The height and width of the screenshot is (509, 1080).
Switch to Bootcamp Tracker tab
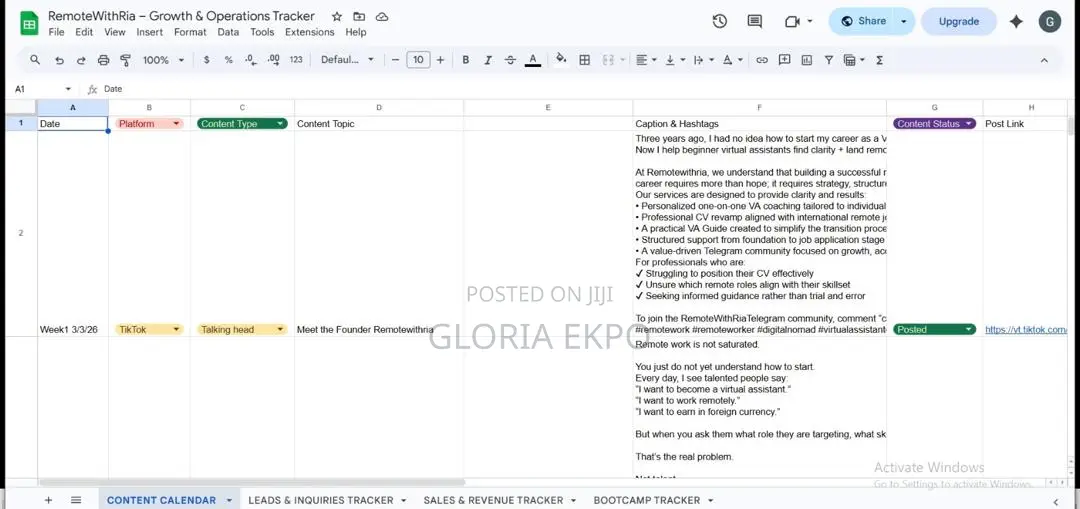pos(653,500)
